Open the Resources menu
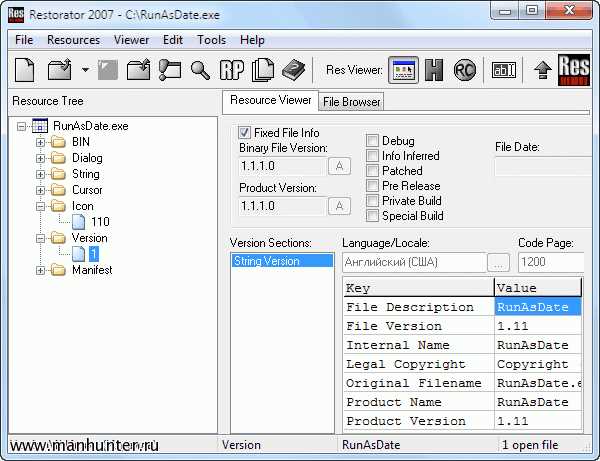Screen dimensions: 600x461 (x=73, y=40)
